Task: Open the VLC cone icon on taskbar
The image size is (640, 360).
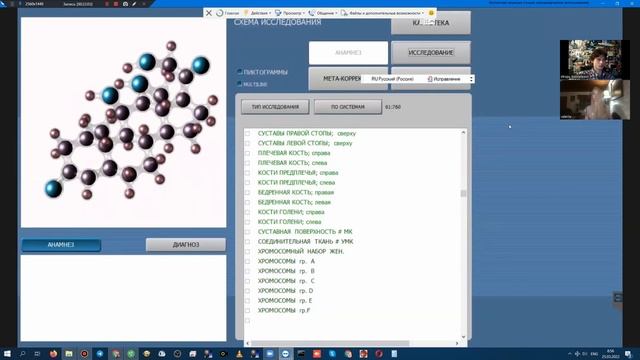Action: pos(239,354)
